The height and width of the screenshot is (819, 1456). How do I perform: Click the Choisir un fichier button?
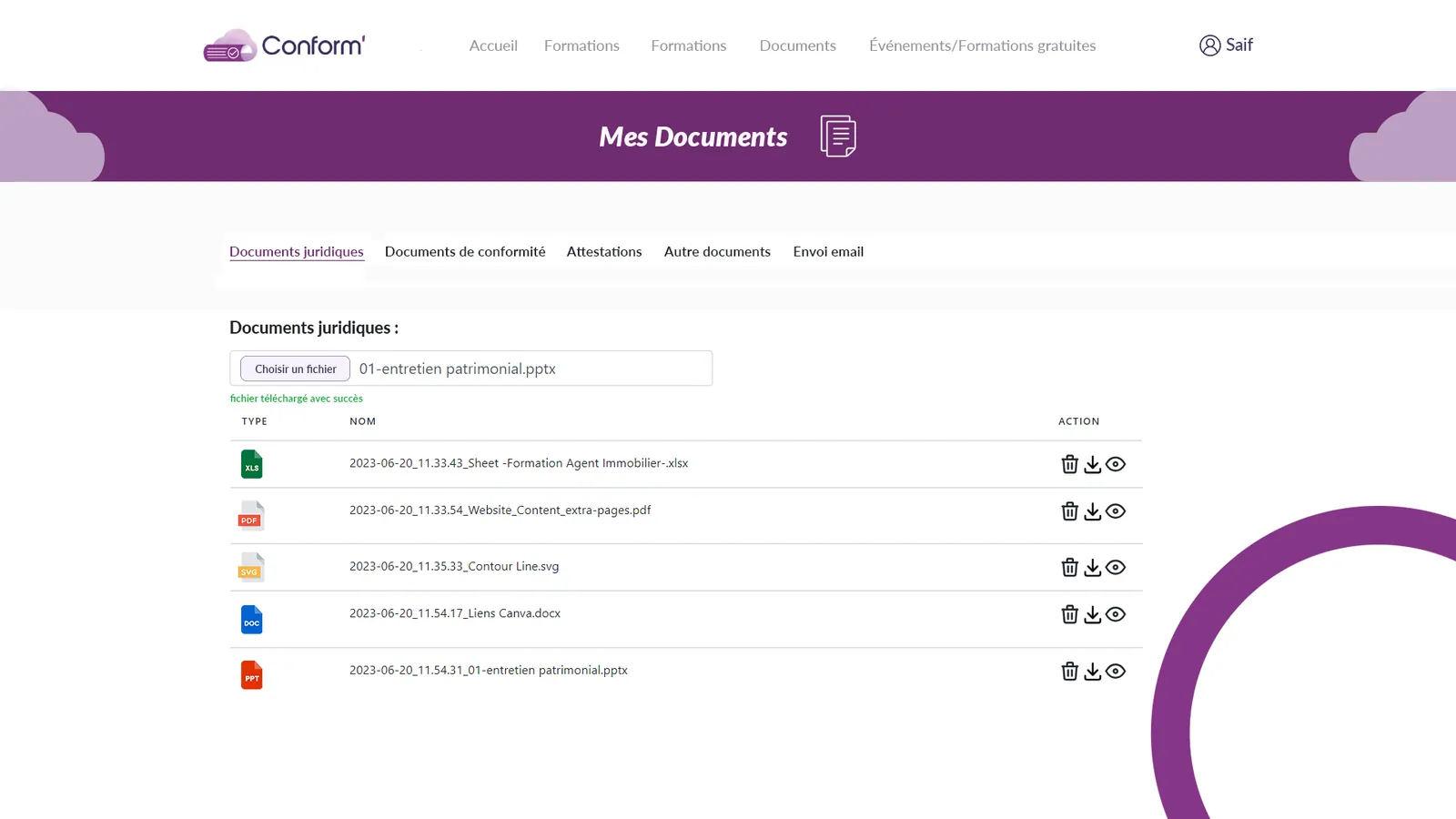coord(295,369)
